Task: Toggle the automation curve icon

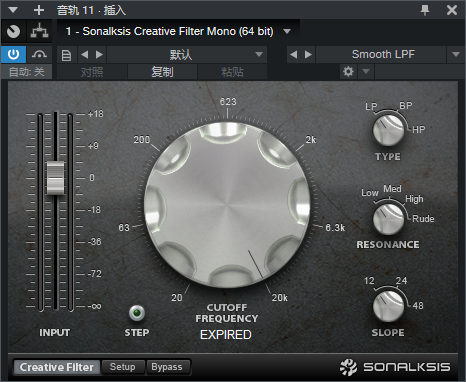Action: point(39,54)
